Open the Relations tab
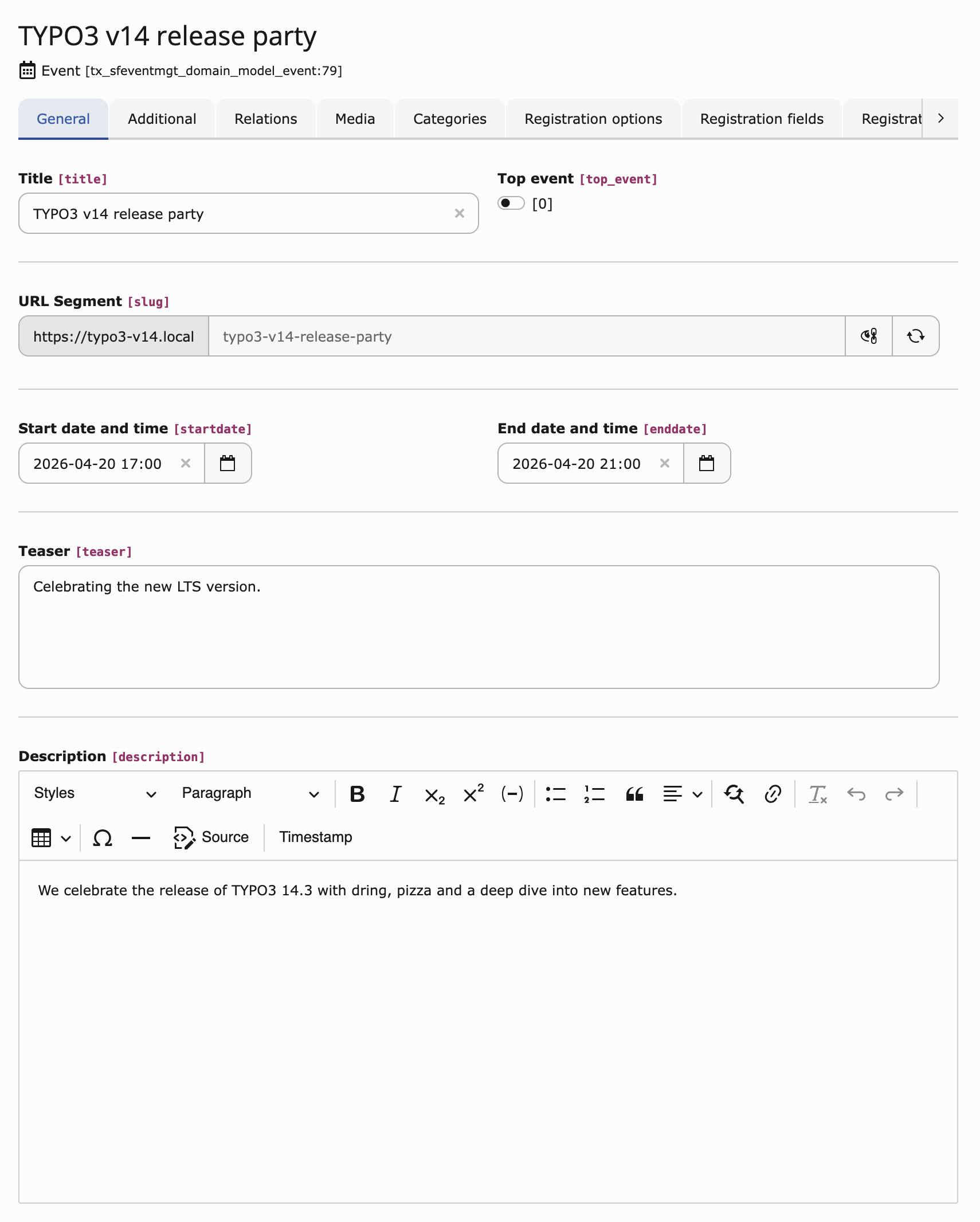This screenshot has width=980, height=1222. point(266,119)
